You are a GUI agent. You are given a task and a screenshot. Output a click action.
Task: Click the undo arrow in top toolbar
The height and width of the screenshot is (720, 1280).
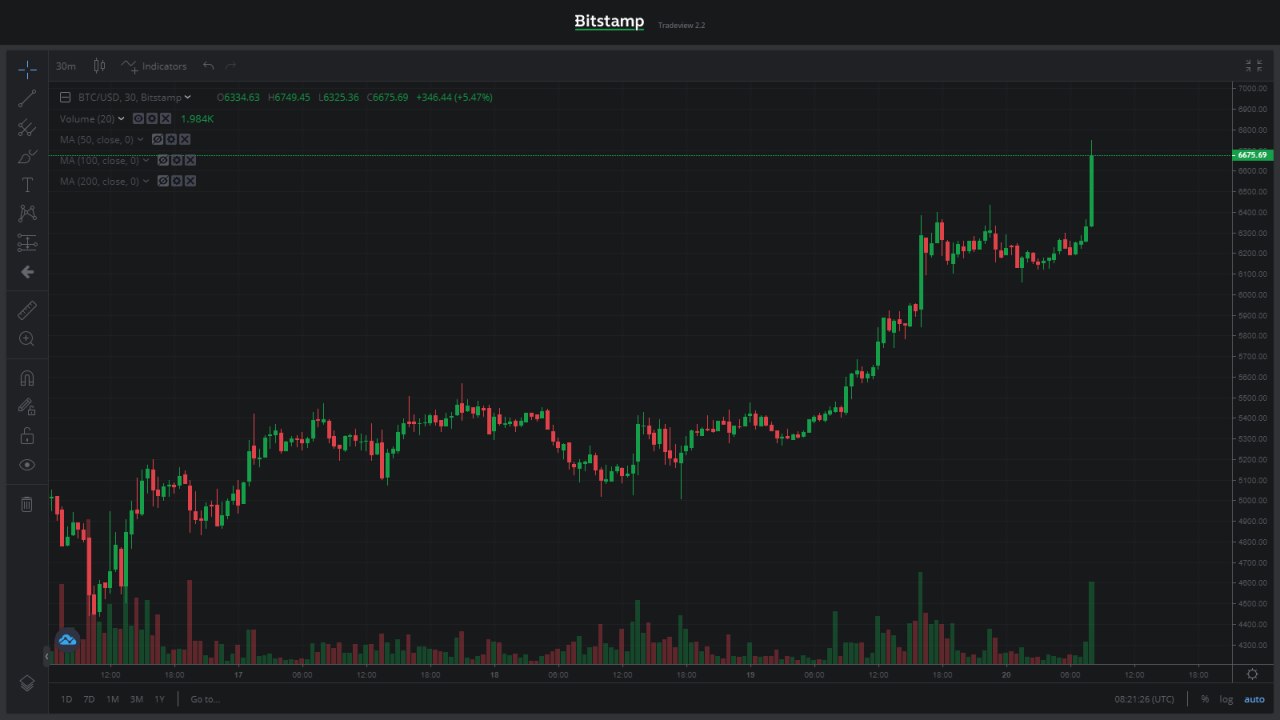point(208,66)
